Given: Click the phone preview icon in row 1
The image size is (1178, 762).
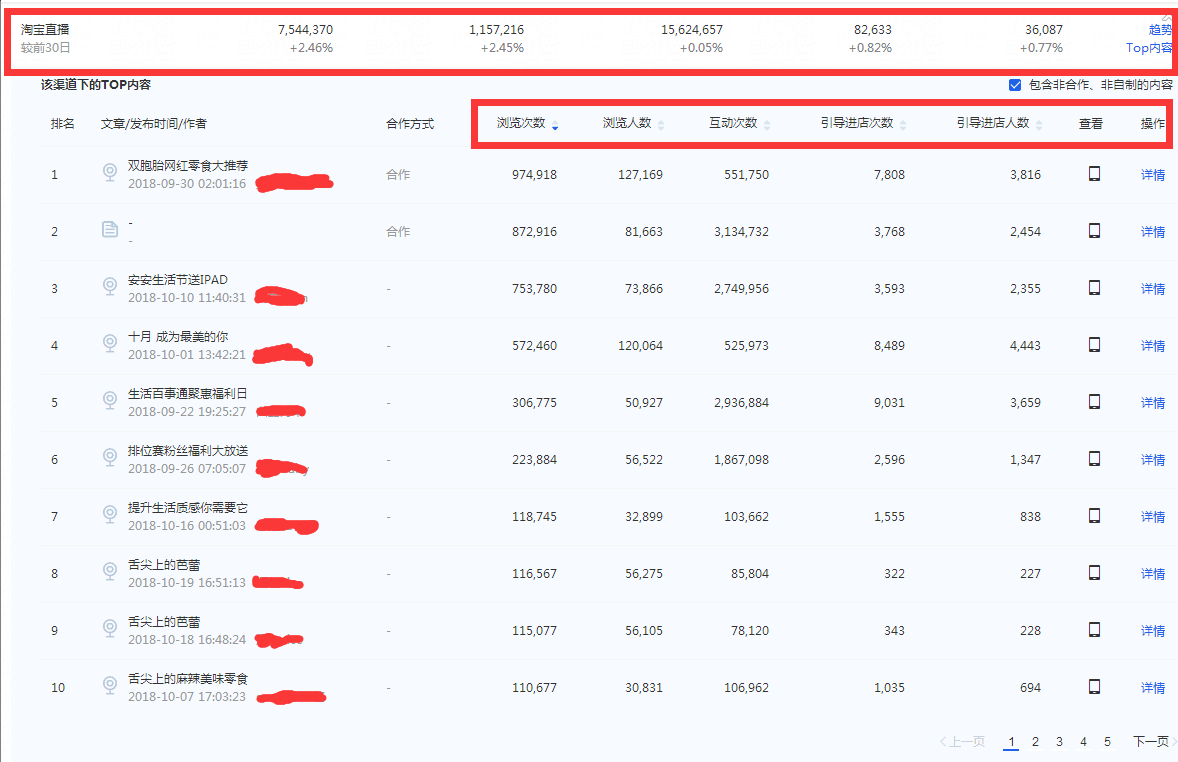Looking at the screenshot, I should (1094, 174).
